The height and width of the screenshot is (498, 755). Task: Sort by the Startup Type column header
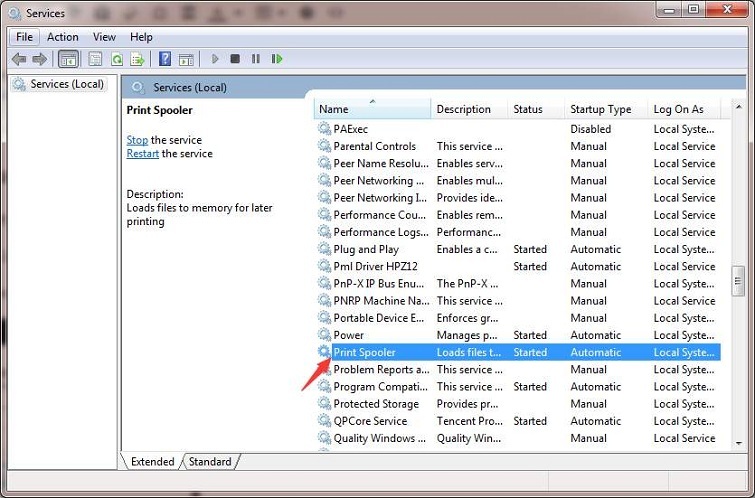(600, 109)
